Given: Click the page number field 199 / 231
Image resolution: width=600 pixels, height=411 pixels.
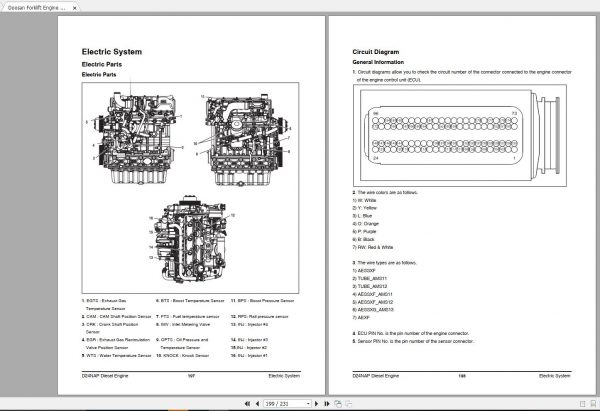Looking at the screenshot, I should [x=285, y=404].
